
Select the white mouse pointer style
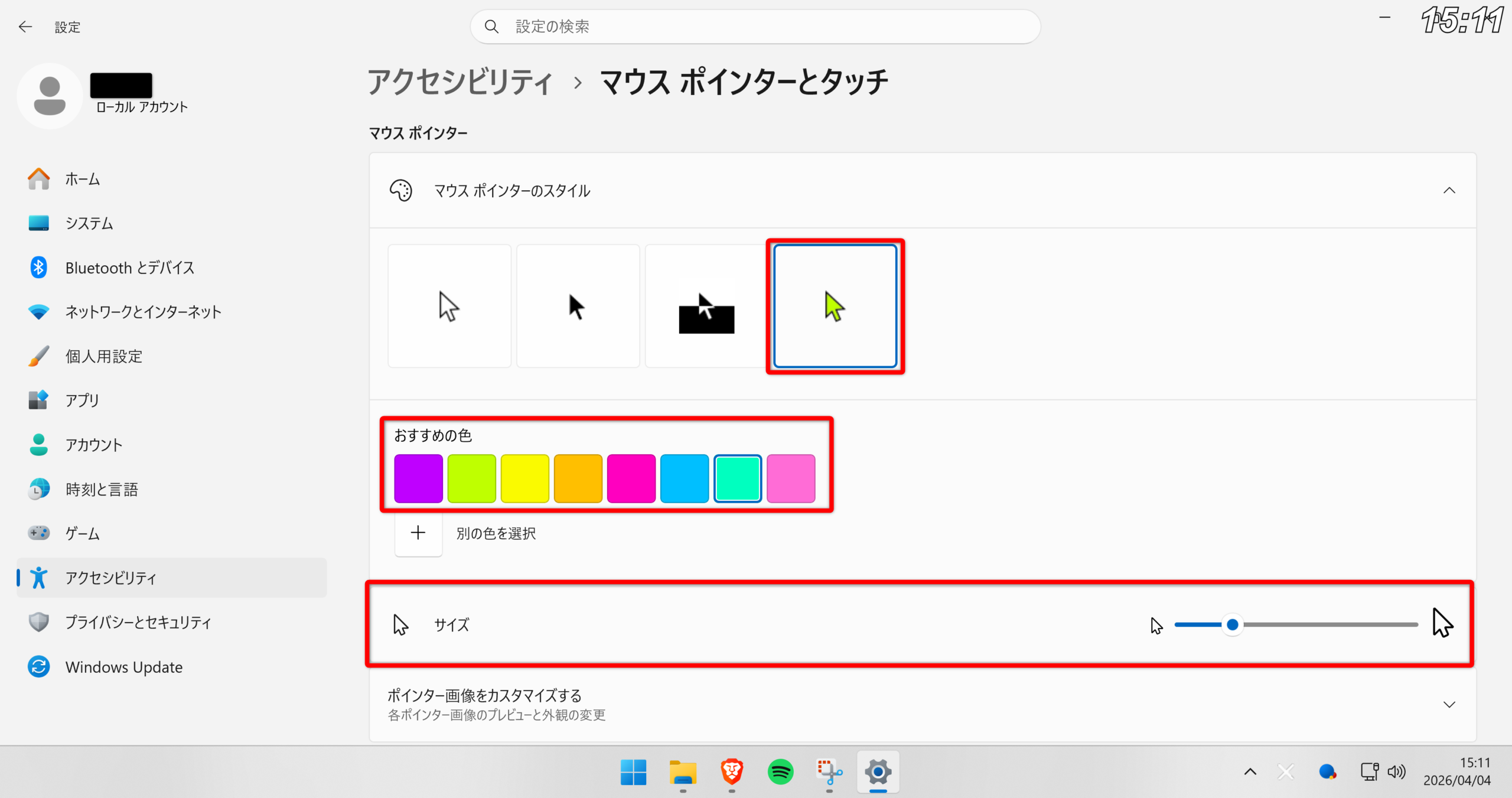click(x=449, y=306)
